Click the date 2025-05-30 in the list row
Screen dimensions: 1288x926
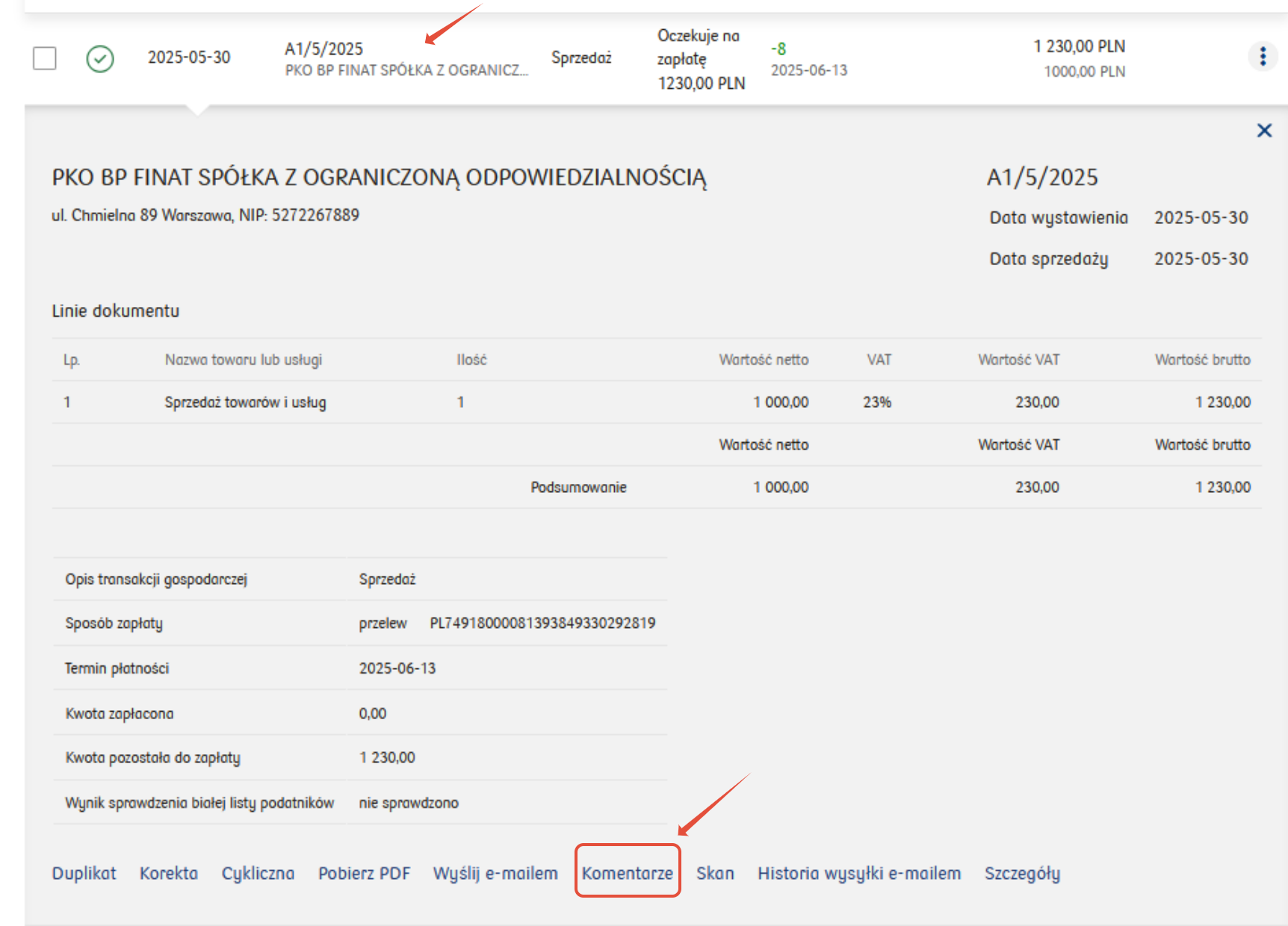tap(189, 57)
